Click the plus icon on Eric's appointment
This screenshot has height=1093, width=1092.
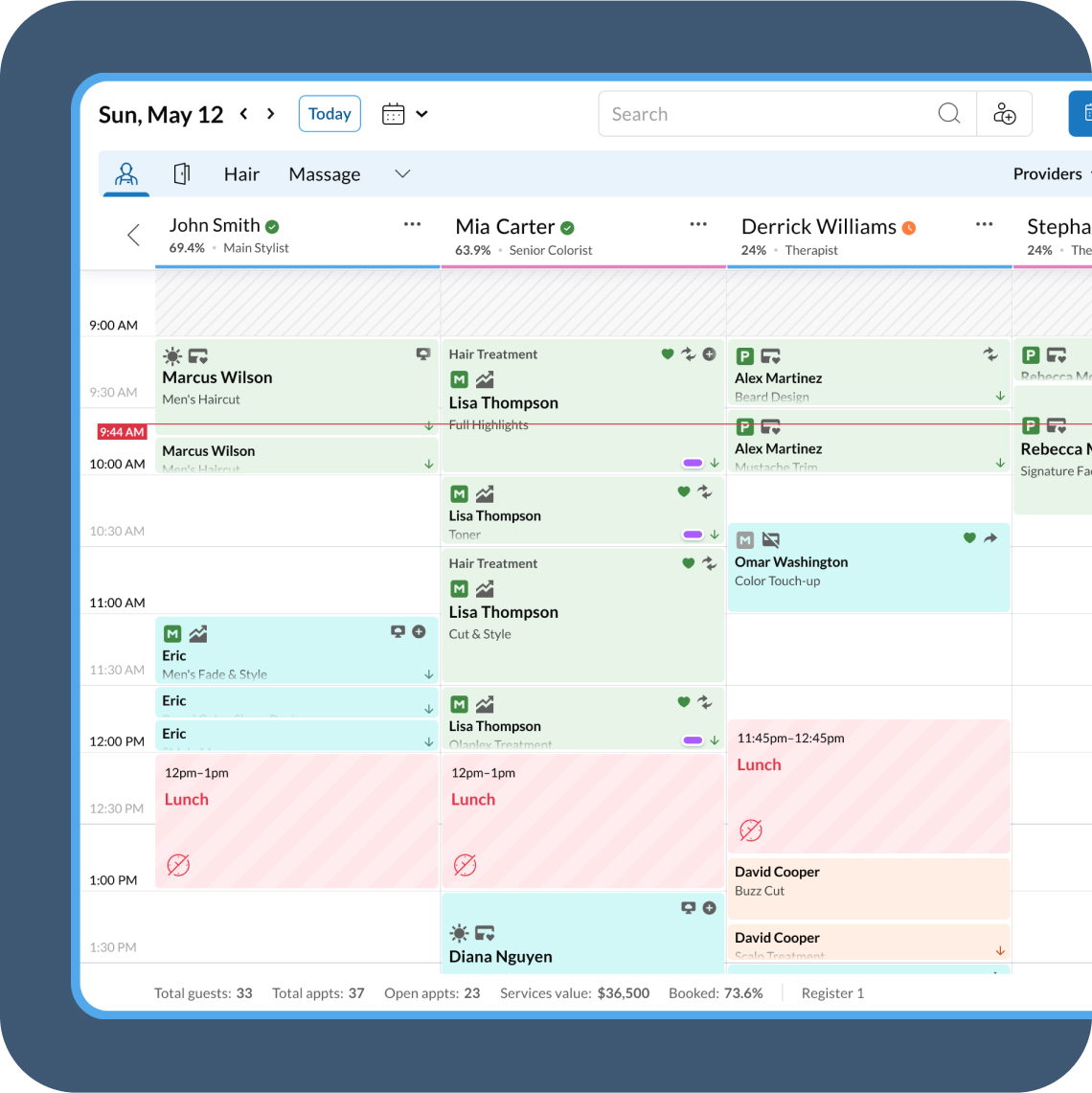coord(419,632)
